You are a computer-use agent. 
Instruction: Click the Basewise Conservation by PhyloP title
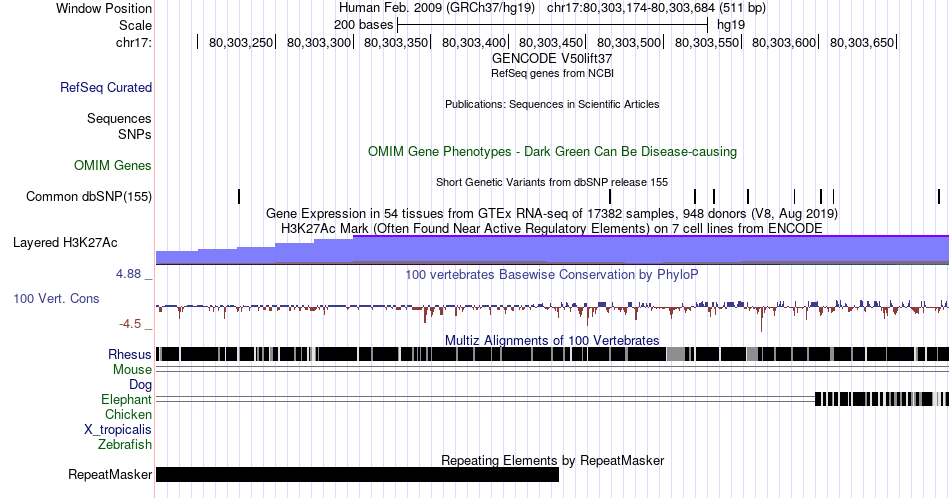coord(552,274)
